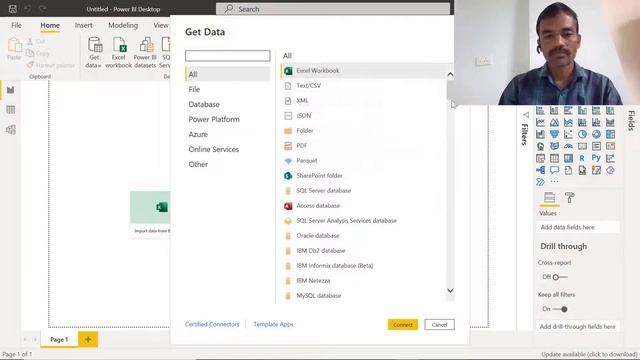The height and width of the screenshot is (360, 640).
Task: Add a new page with plus button
Action: [88, 339]
